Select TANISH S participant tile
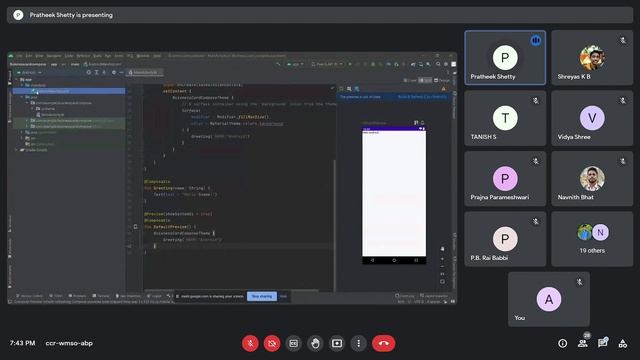The image size is (640, 360). [505, 118]
